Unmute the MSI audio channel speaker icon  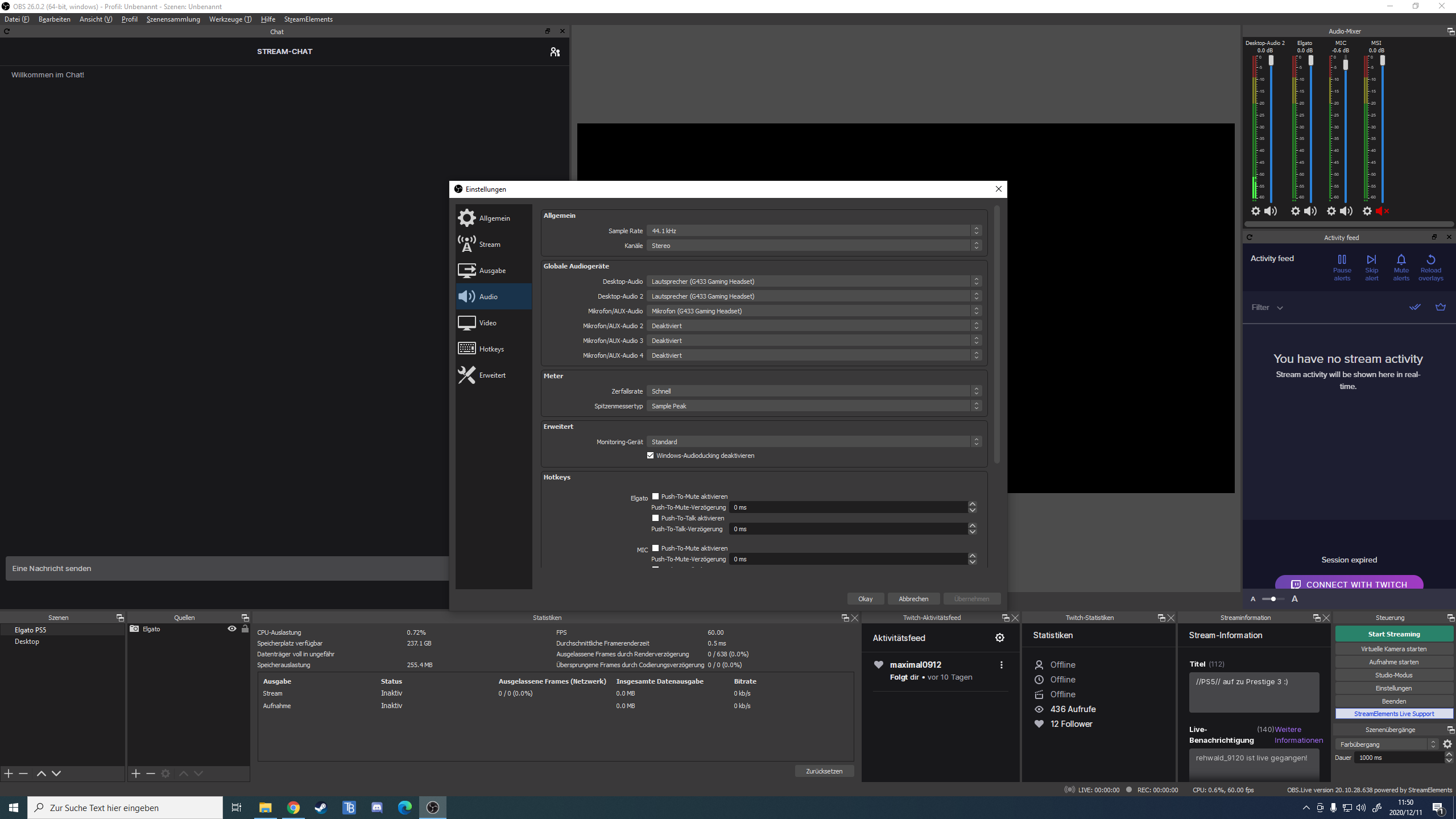[1382, 211]
